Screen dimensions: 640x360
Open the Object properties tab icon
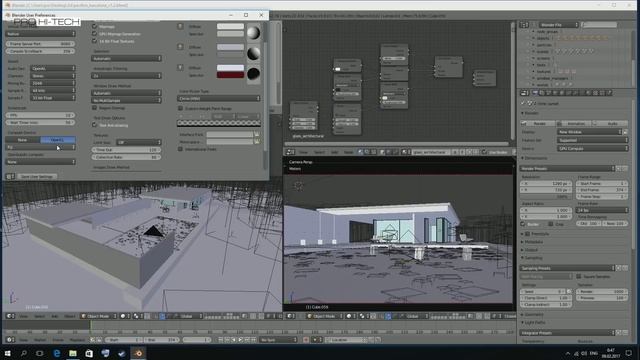562,93
